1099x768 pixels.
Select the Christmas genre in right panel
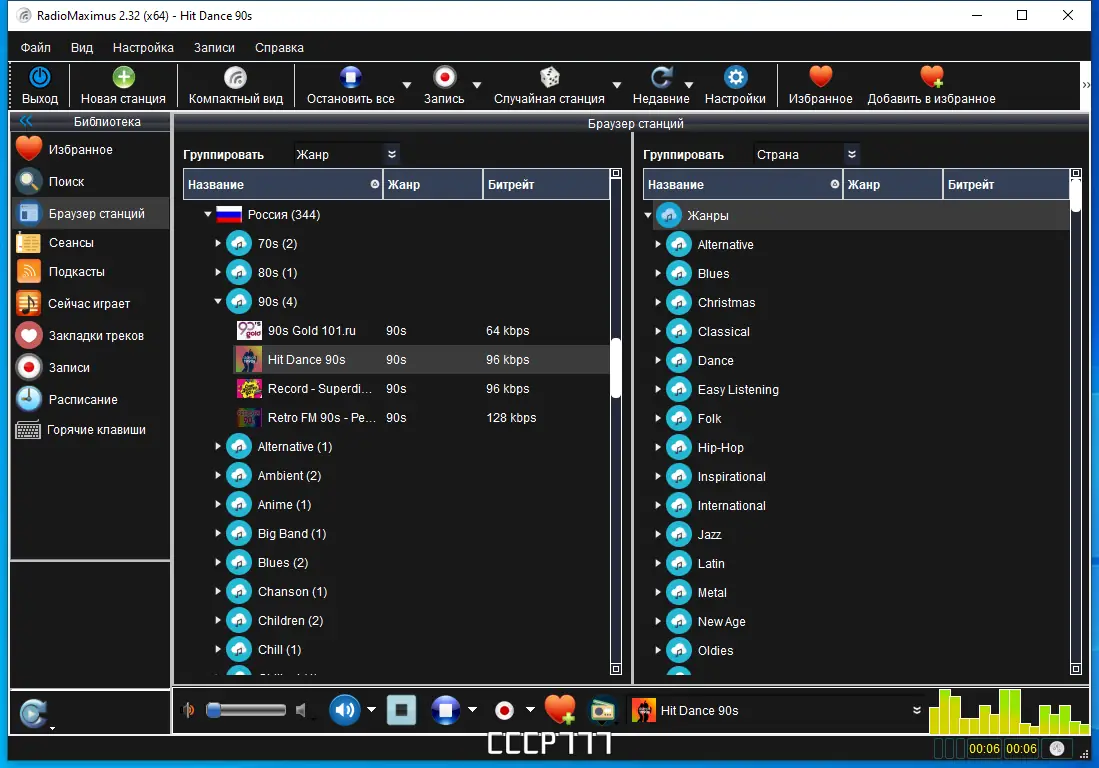click(726, 303)
